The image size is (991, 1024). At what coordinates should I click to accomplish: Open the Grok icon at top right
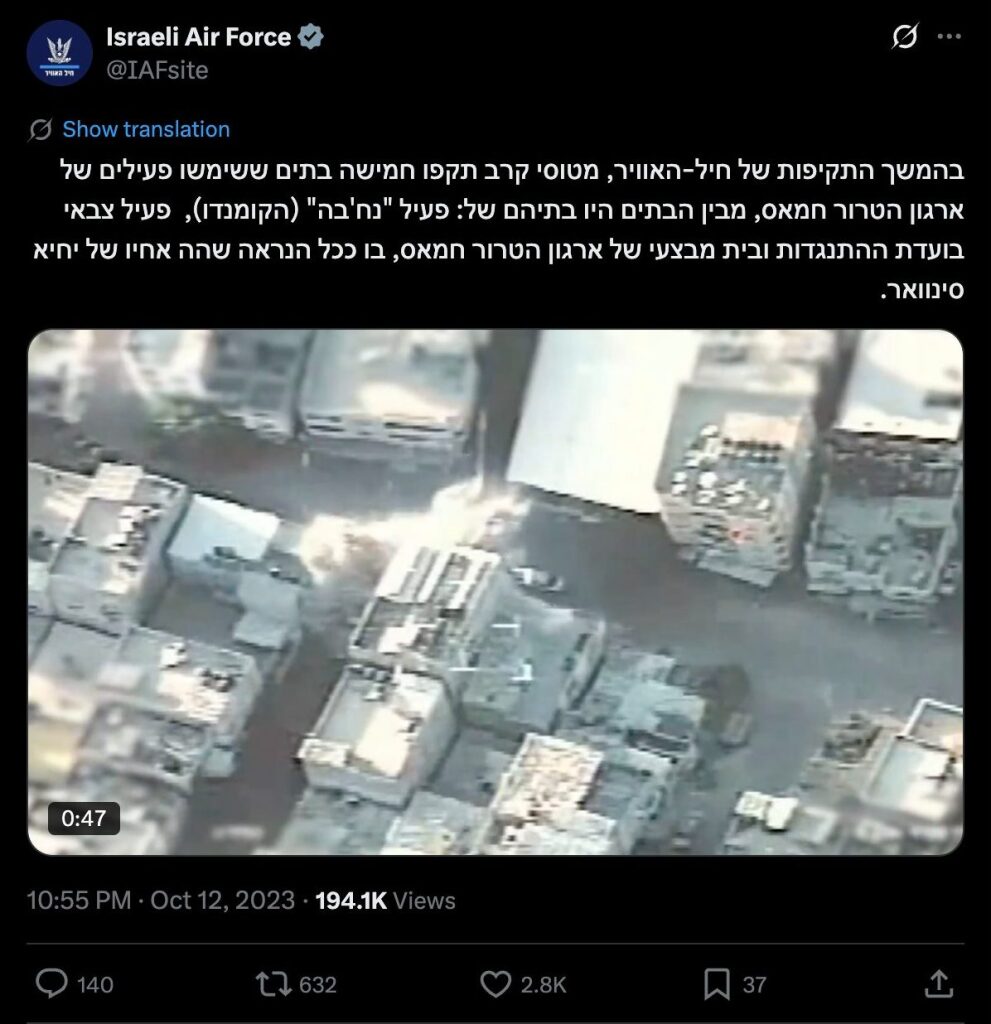coord(905,37)
